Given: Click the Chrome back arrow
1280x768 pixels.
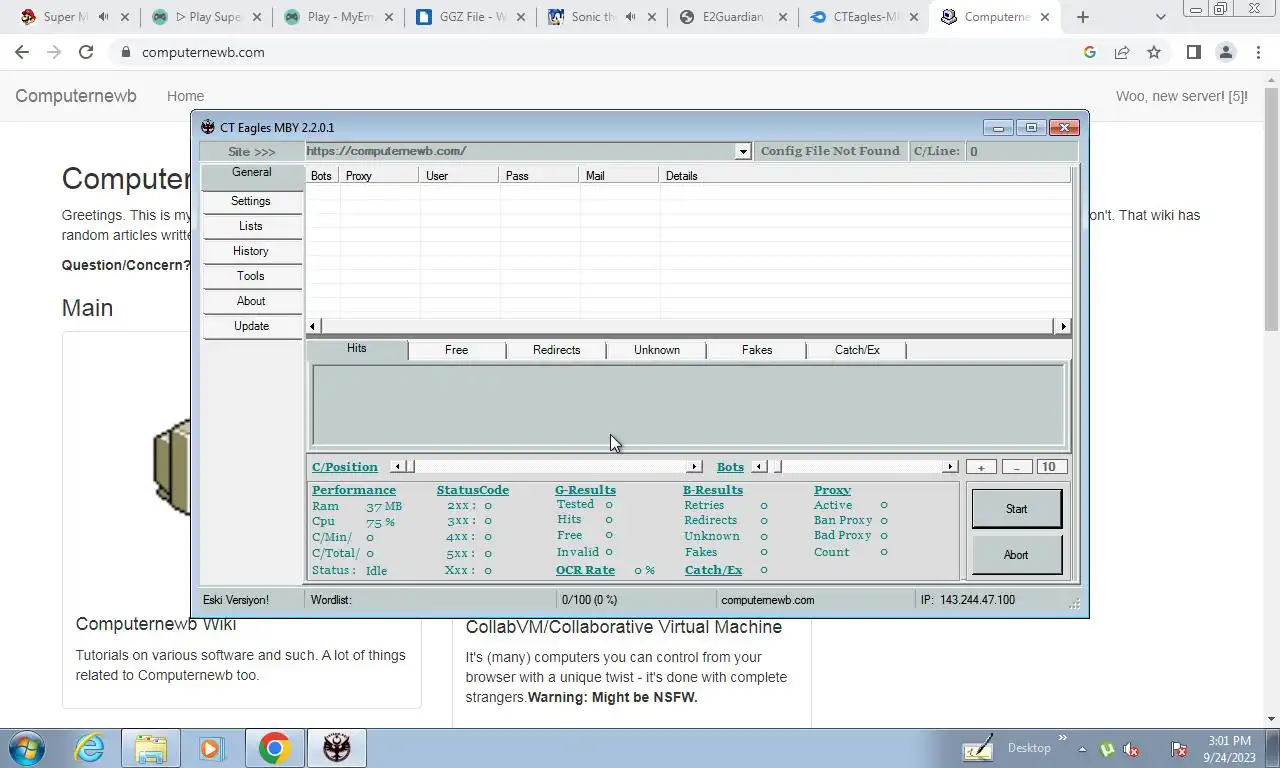Looking at the screenshot, I should point(22,52).
